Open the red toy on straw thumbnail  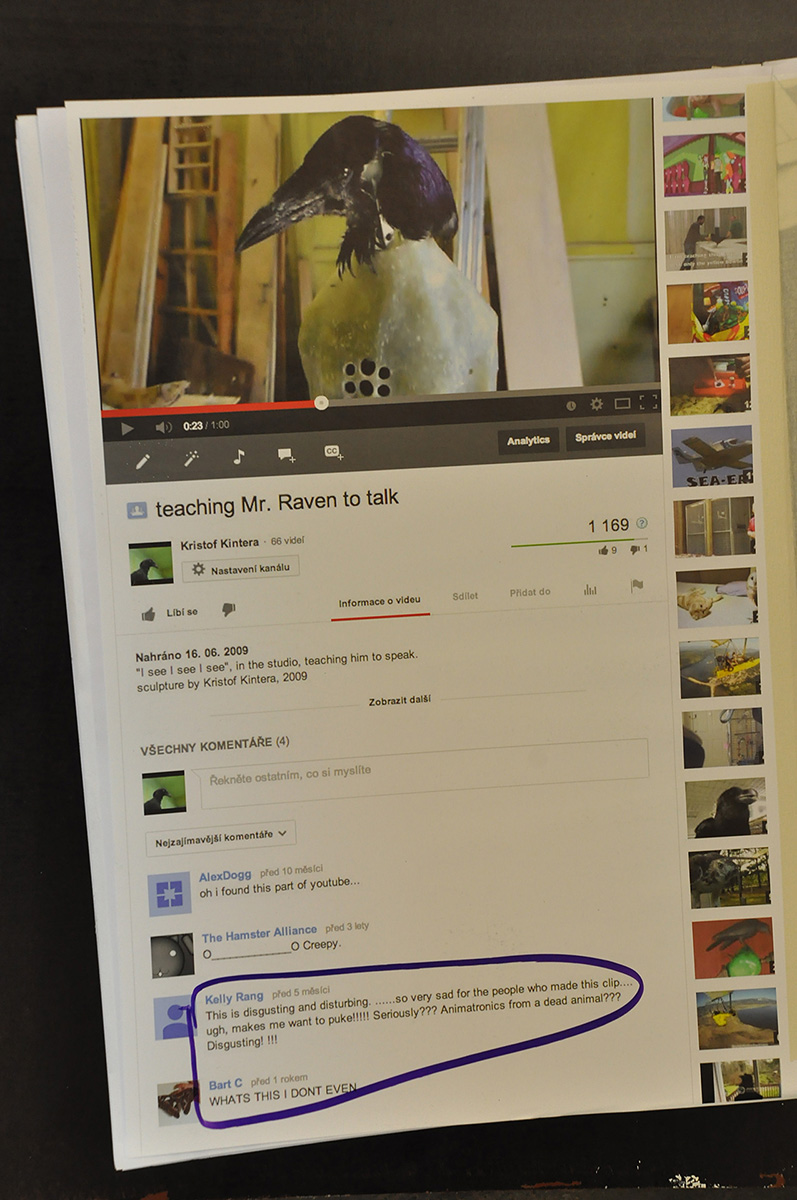(x=710, y=384)
